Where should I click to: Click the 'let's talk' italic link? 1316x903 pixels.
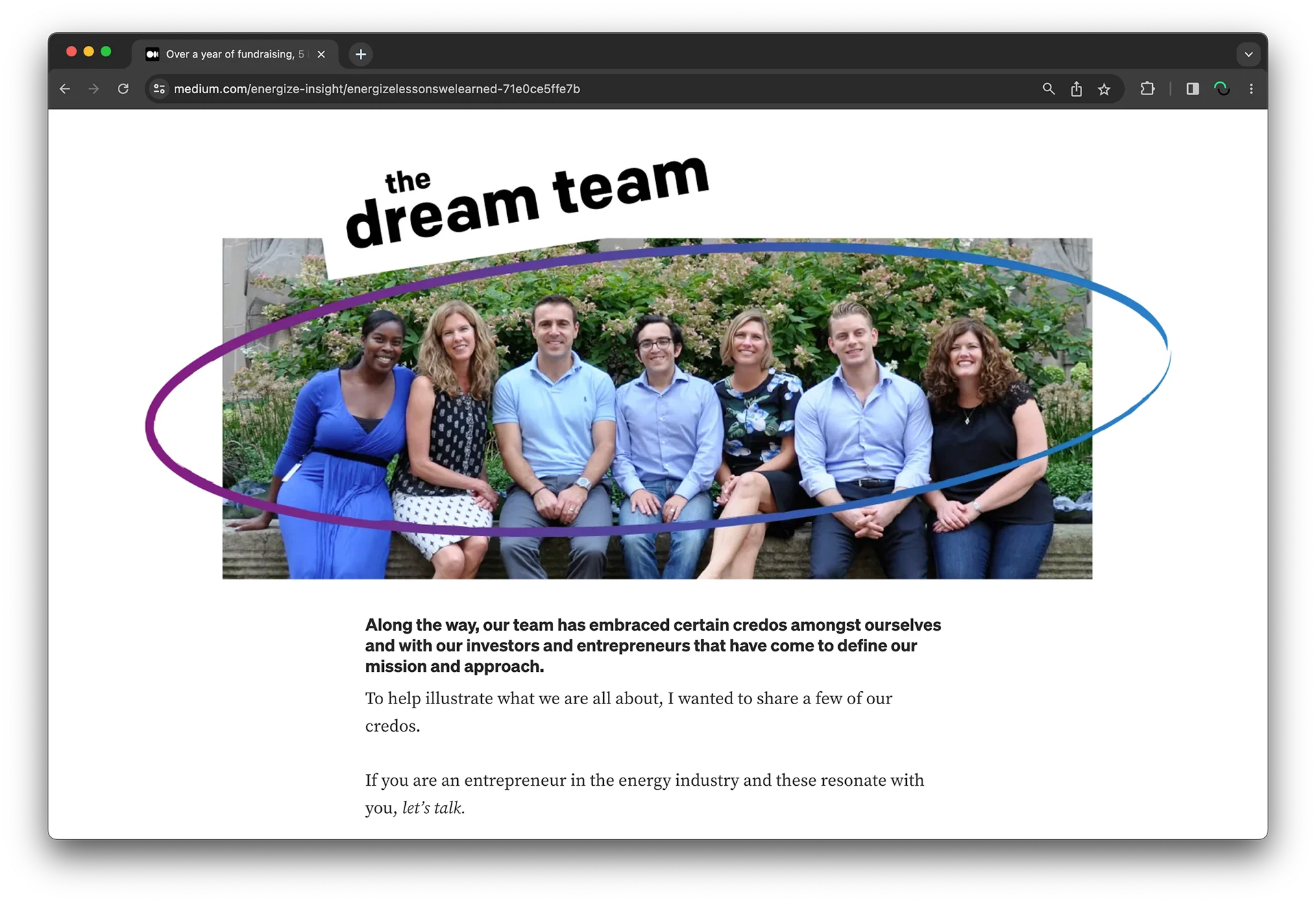(x=433, y=808)
